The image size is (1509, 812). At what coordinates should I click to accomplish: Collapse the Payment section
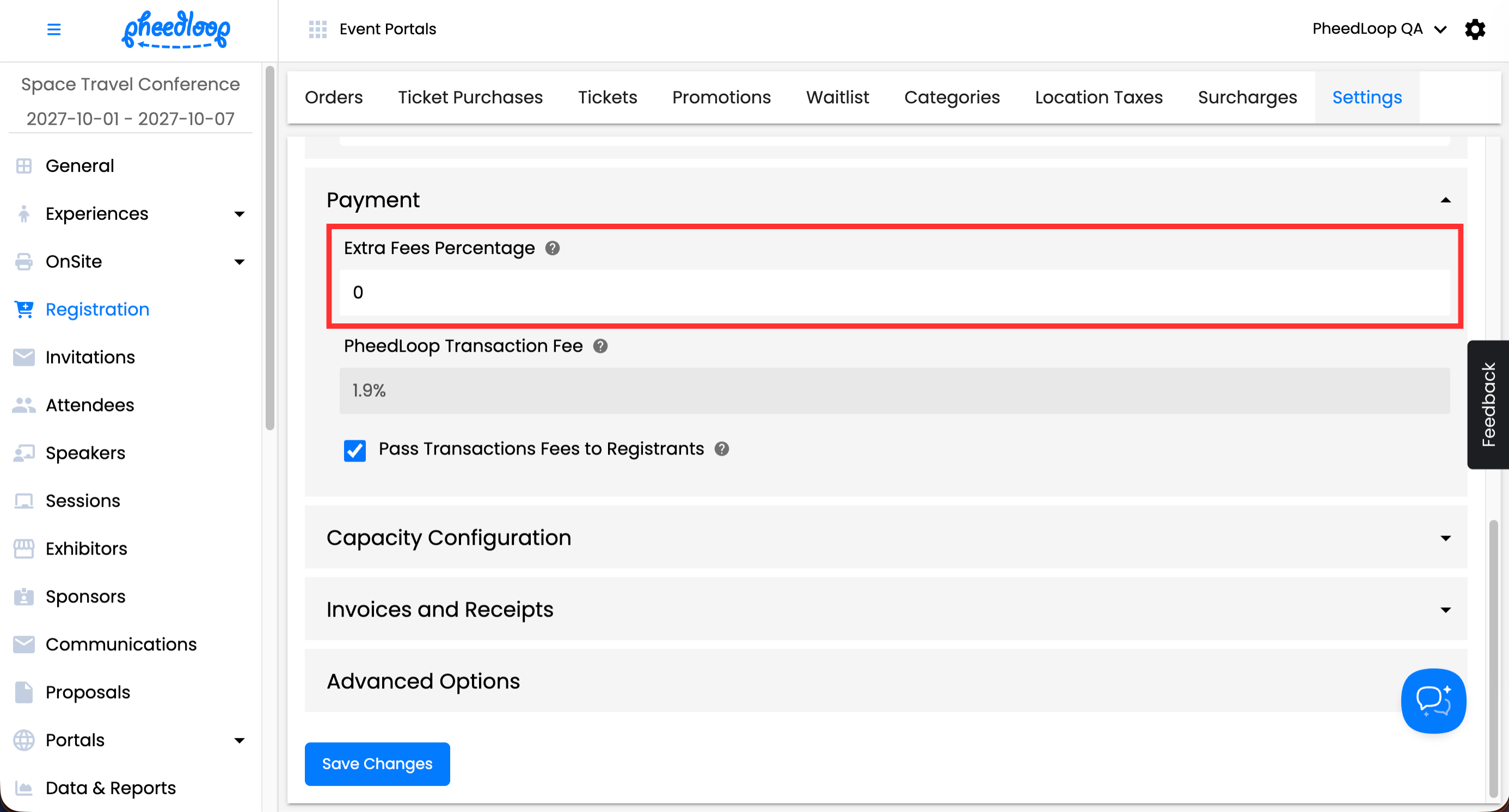(1445, 200)
